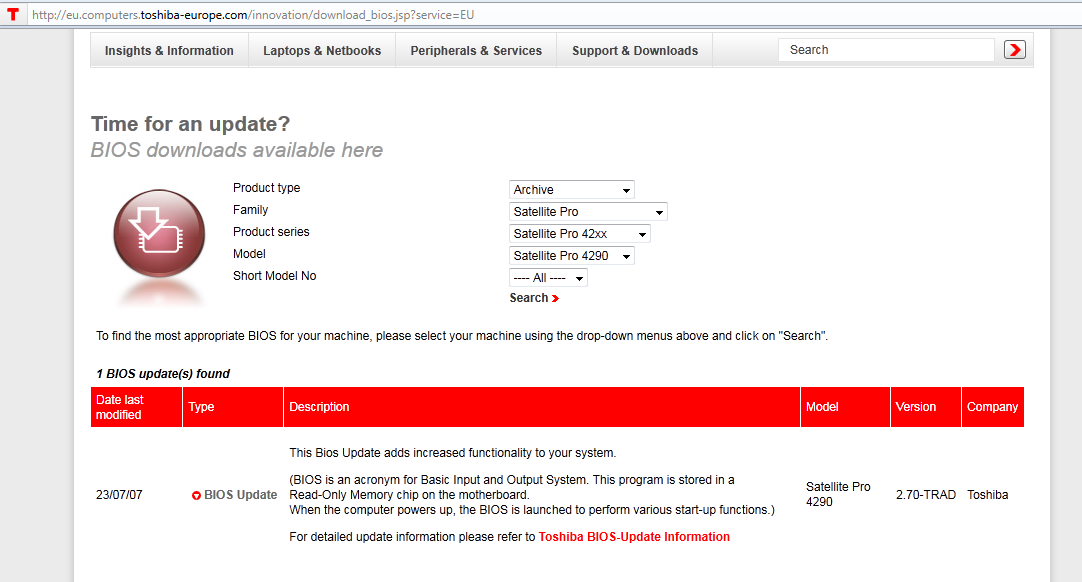Click the Version column header
Image resolution: width=1082 pixels, height=582 pixels.
tap(925, 407)
